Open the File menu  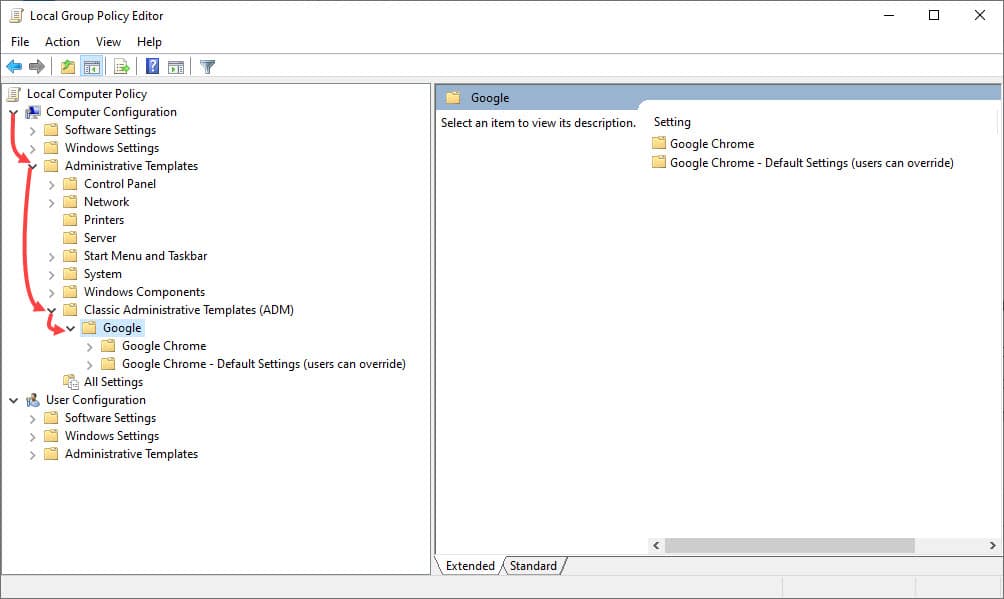point(20,42)
